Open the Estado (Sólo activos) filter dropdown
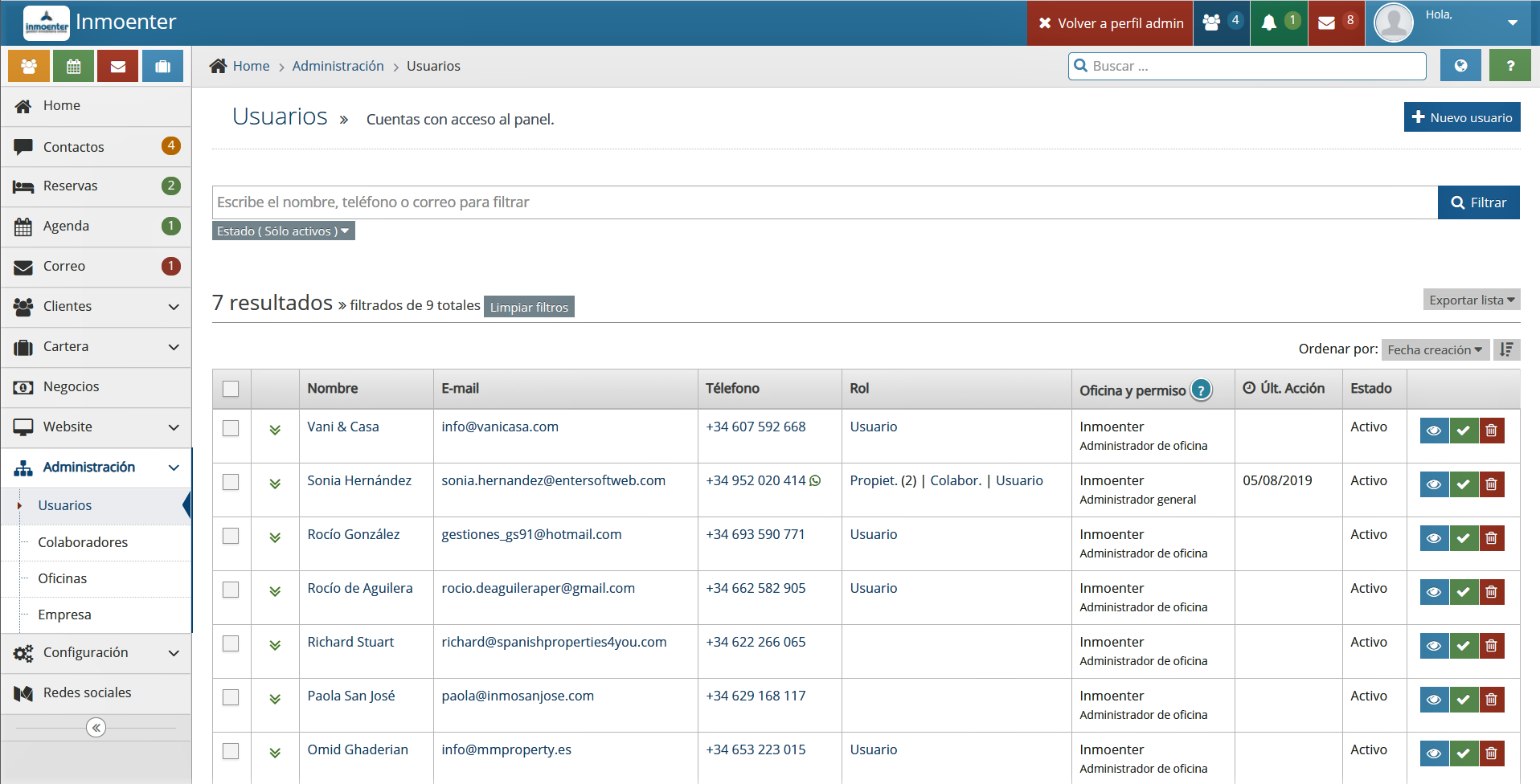The width and height of the screenshot is (1540, 784). click(x=283, y=231)
